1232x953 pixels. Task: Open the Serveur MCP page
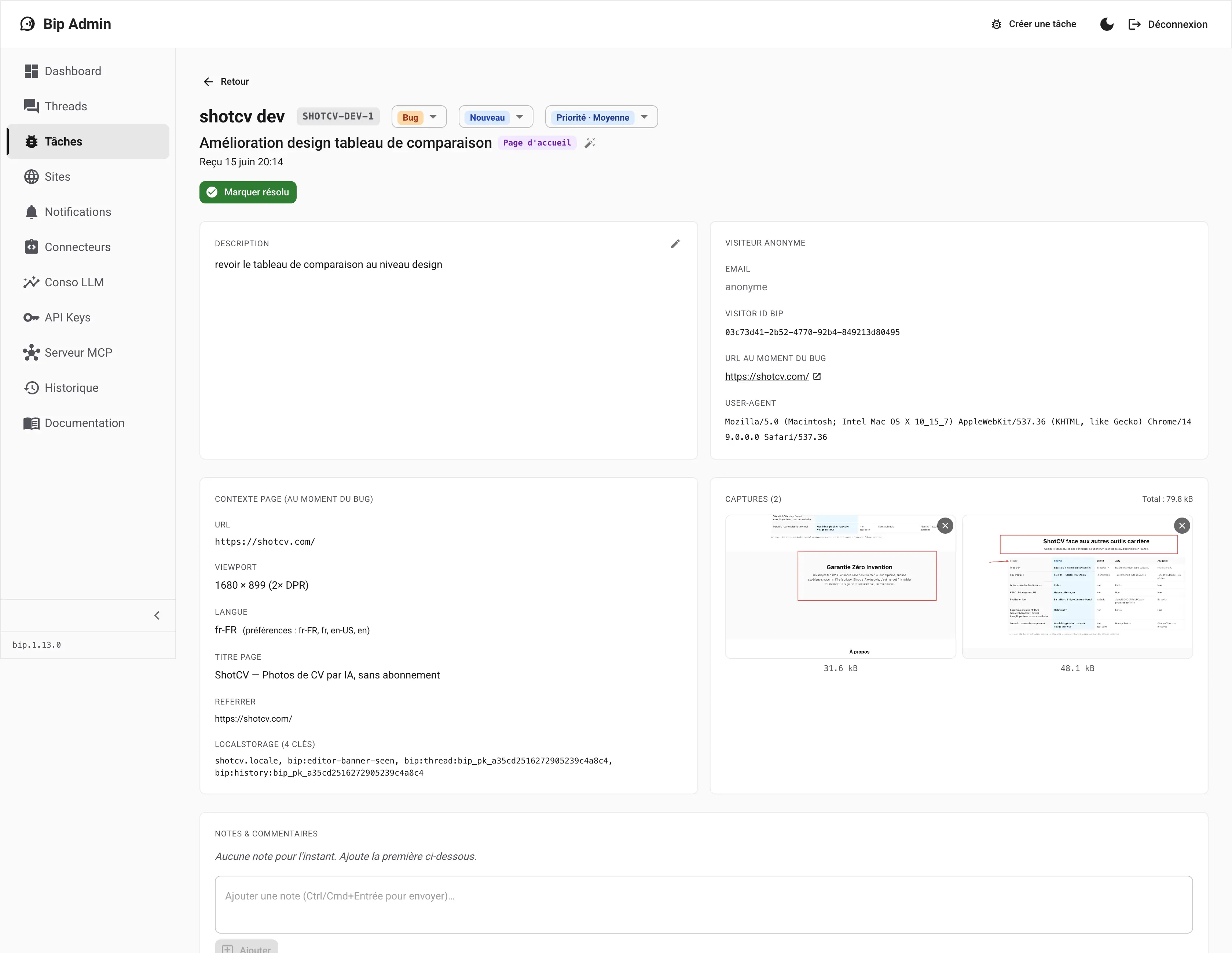[88, 353]
